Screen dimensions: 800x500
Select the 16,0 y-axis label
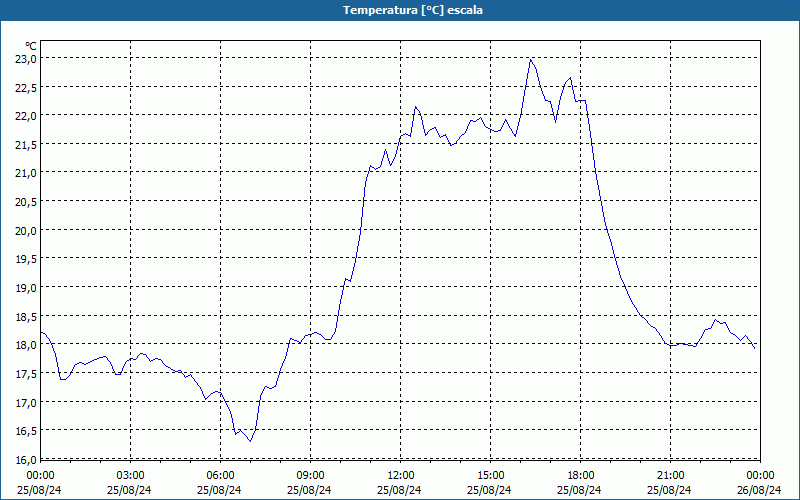[26, 460]
